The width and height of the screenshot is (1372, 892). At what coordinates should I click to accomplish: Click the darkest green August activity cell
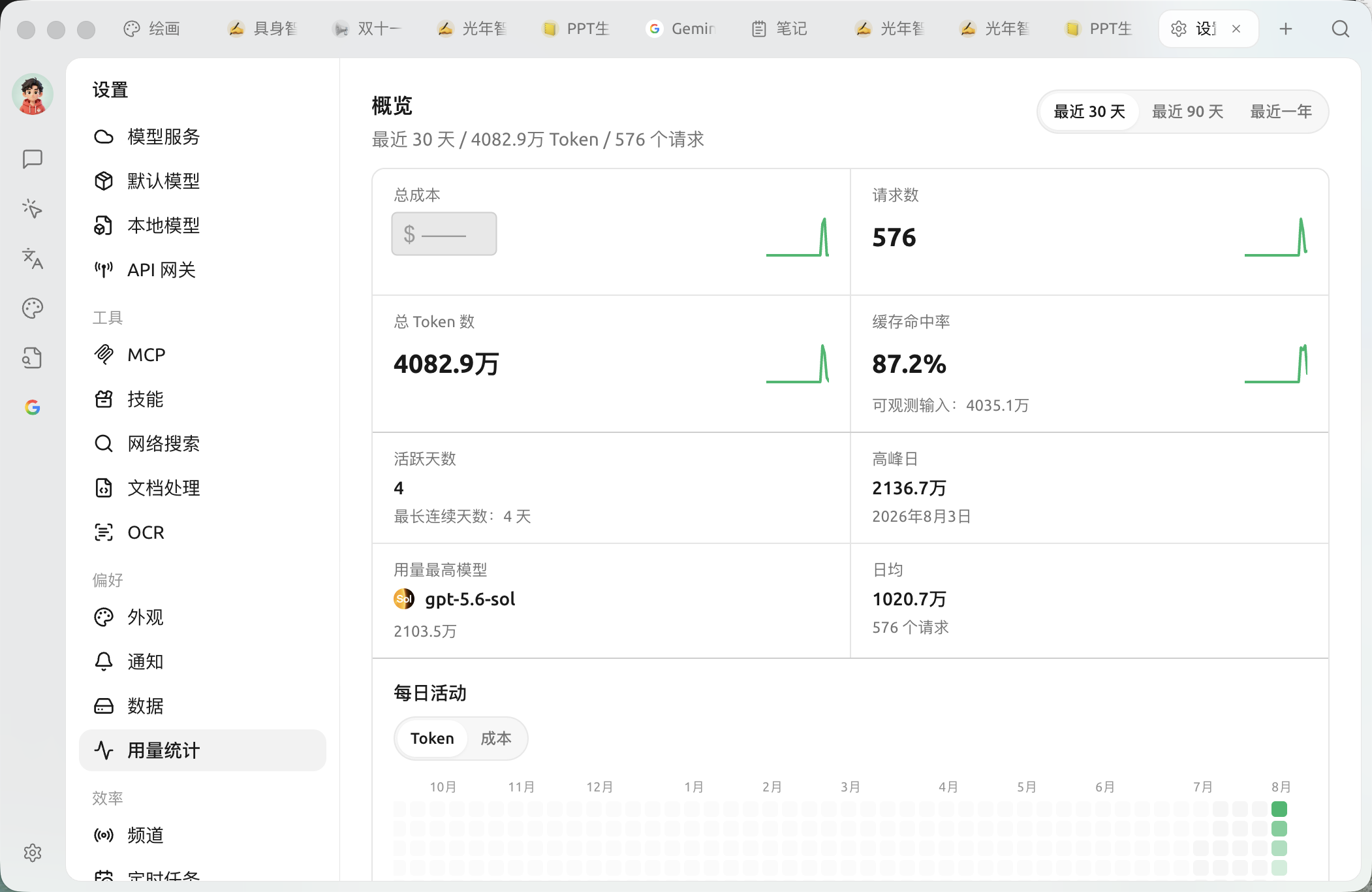pyautogui.click(x=1279, y=809)
